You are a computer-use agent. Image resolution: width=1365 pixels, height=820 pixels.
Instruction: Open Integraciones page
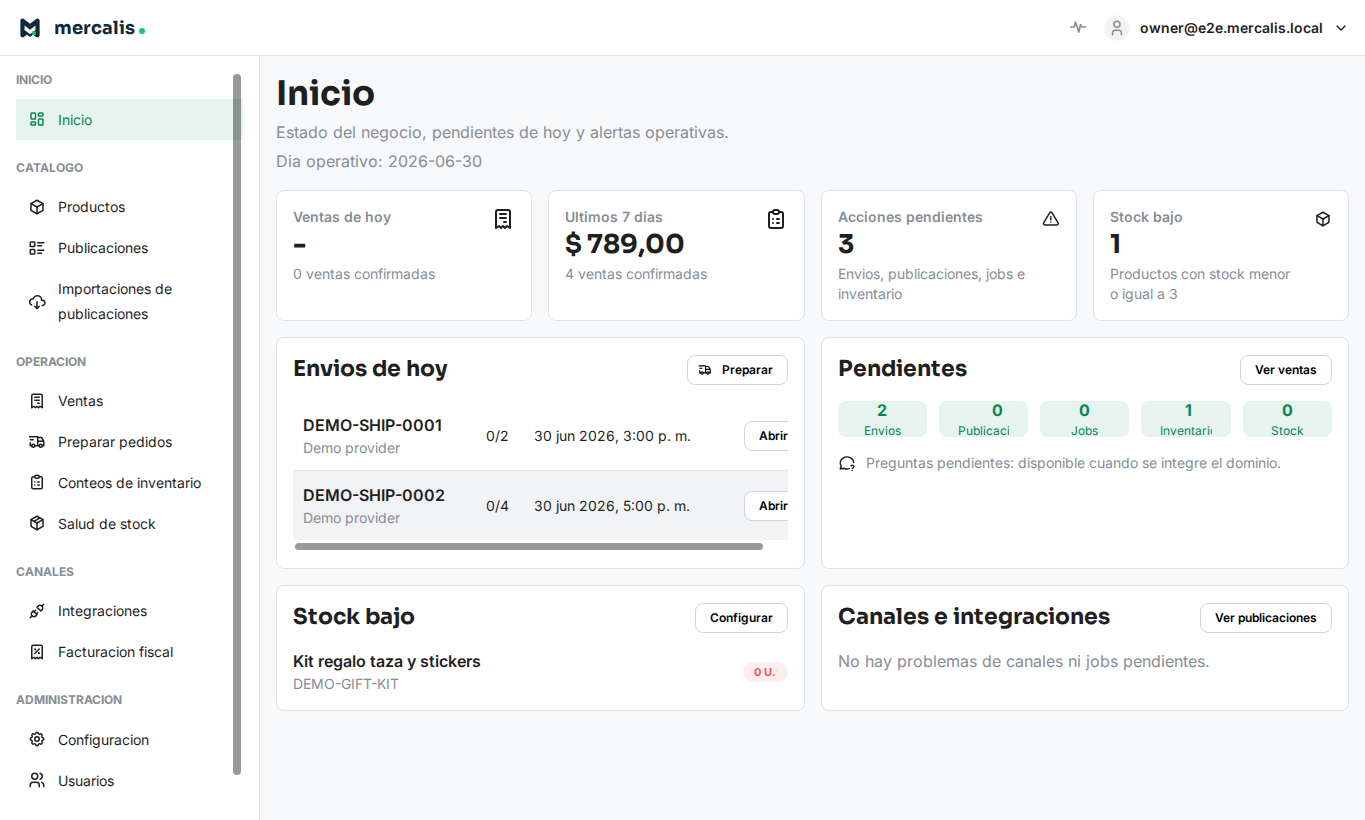click(x=129, y=611)
